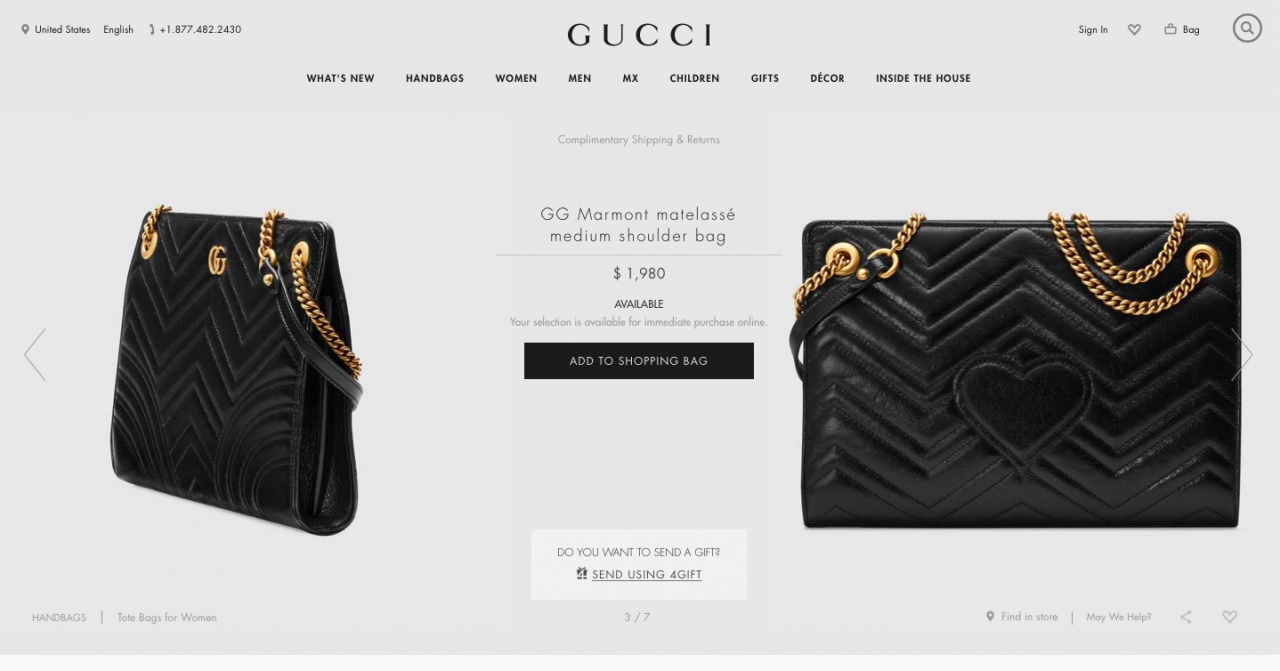Click the May We Help? link
This screenshot has height=671, width=1280.
(x=1119, y=617)
